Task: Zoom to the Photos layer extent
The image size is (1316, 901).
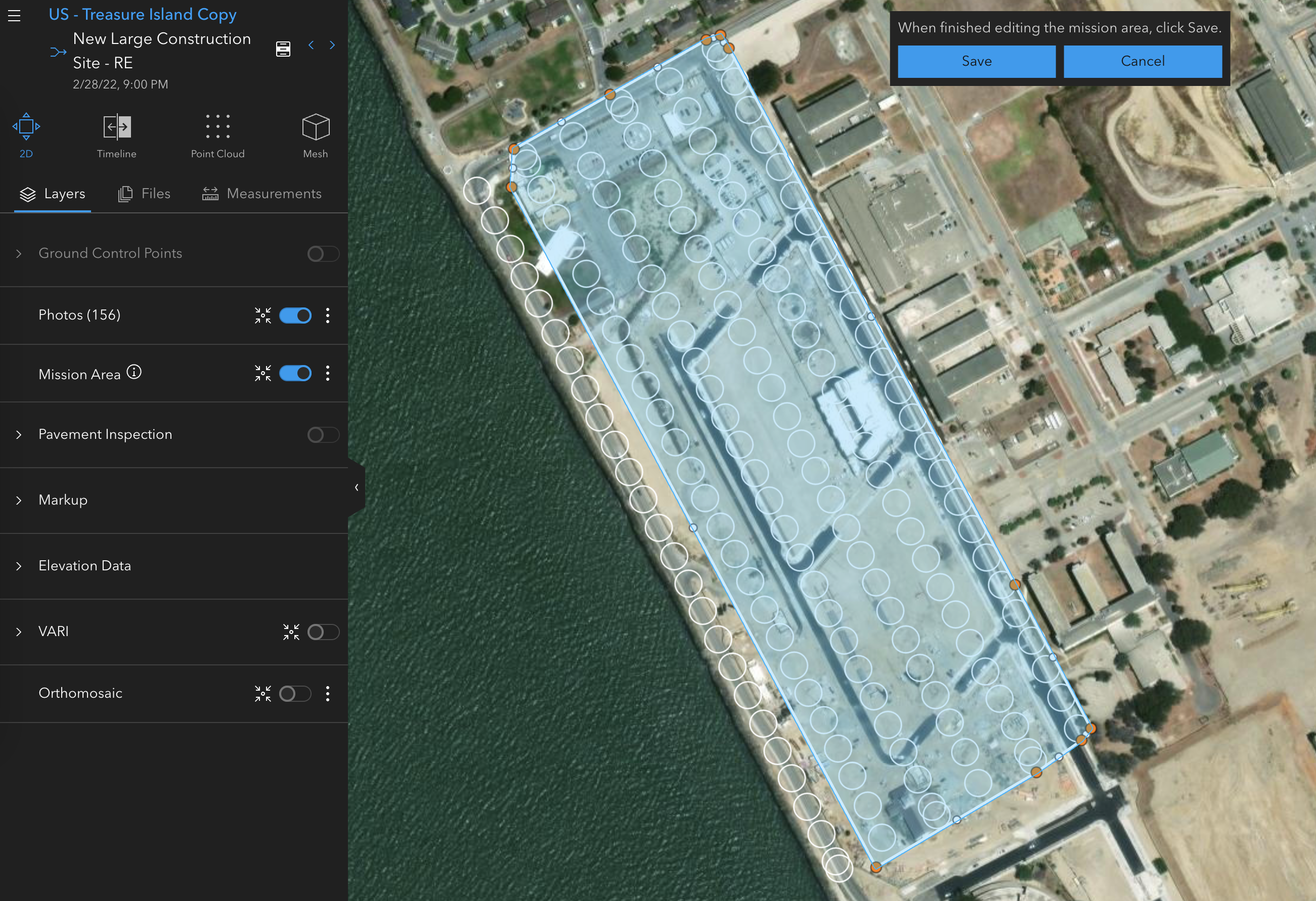Action: (263, 316)
